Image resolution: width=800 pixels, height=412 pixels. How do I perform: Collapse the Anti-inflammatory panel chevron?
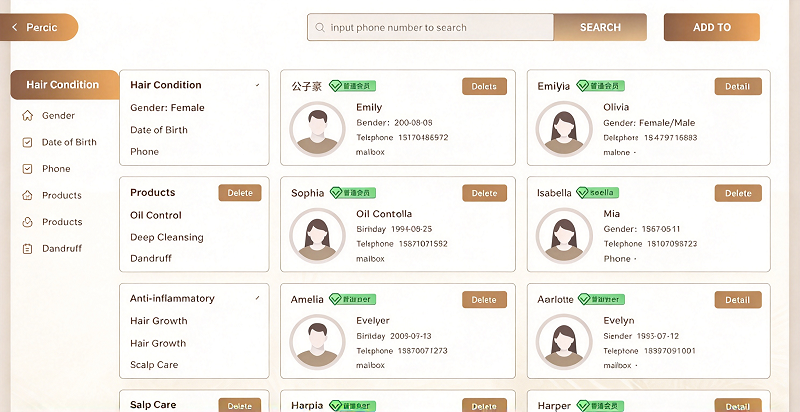point(258,298)
